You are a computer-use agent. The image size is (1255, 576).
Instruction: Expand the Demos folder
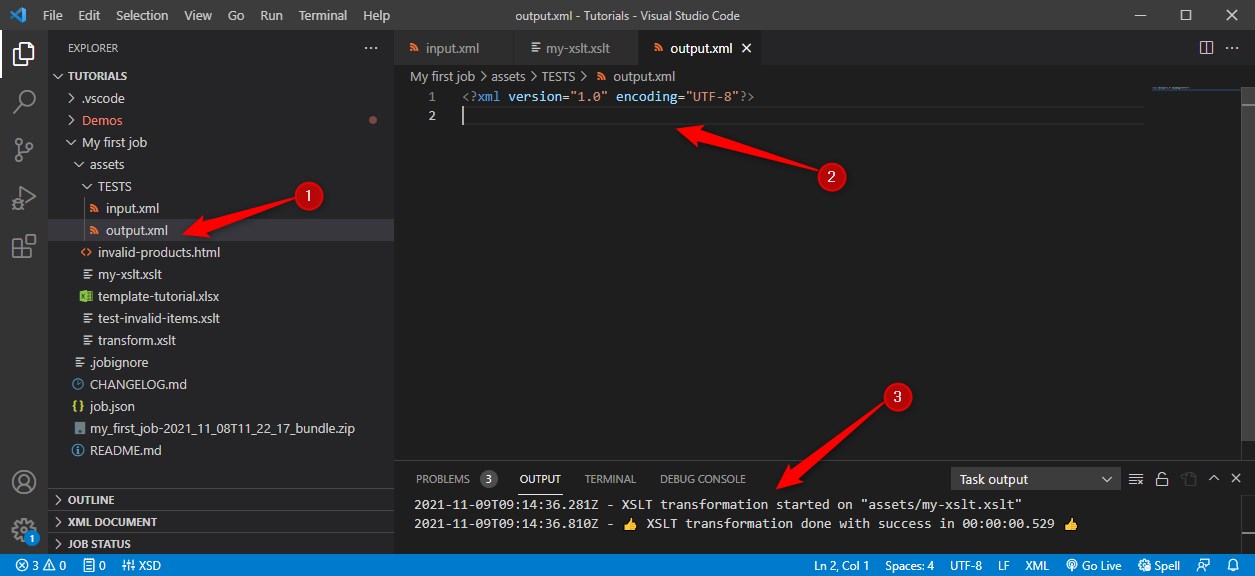[102, 120]
